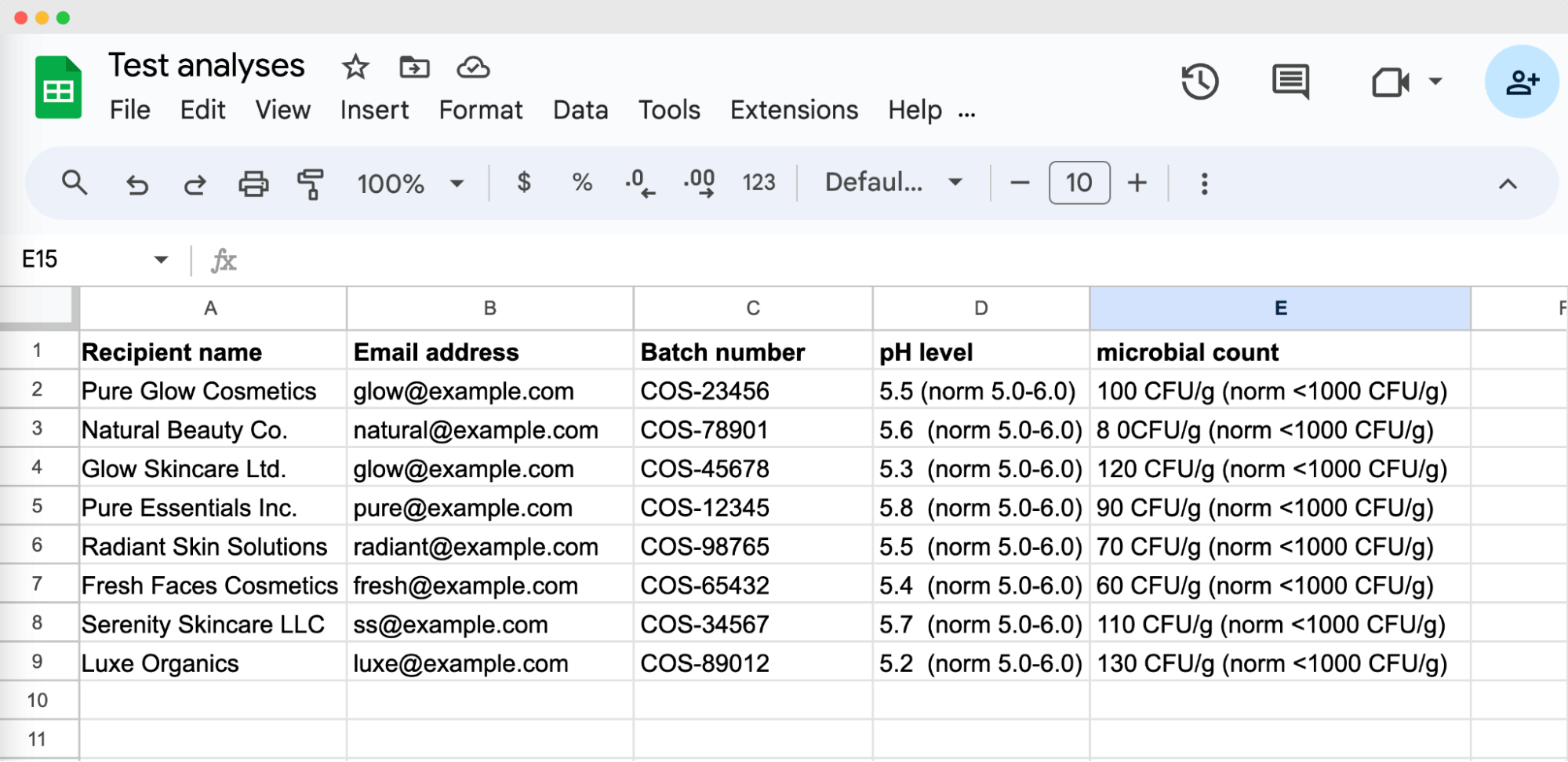Star the Test analyses document

click(355, 67)
